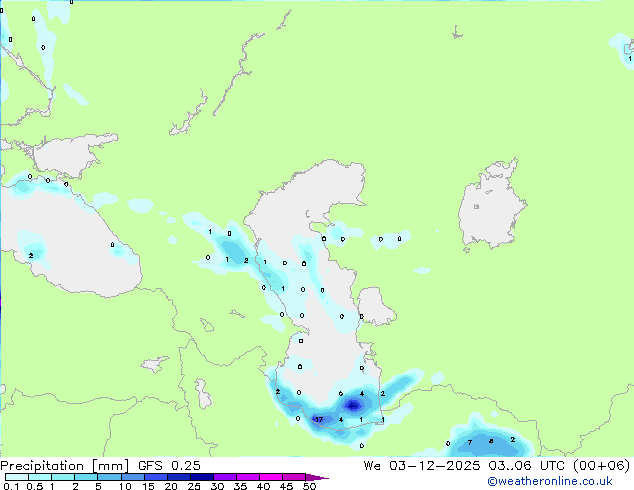This screenshot has width=634, height=490.
Task: Pick the legend swatch between 10 and 15 mm
Action: 132,477
